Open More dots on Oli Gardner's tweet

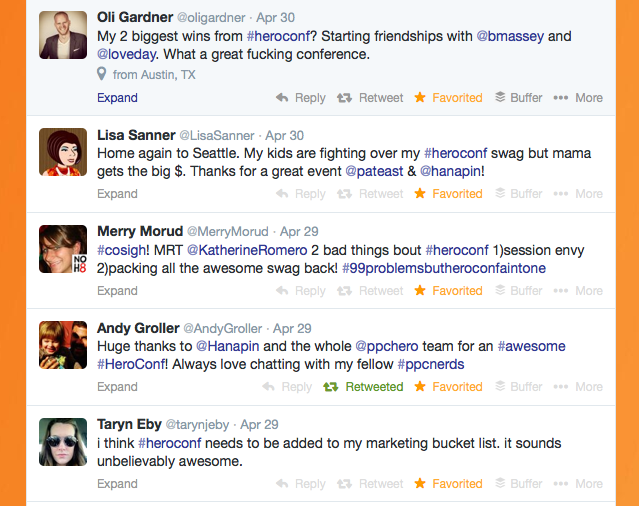point(561,98)
